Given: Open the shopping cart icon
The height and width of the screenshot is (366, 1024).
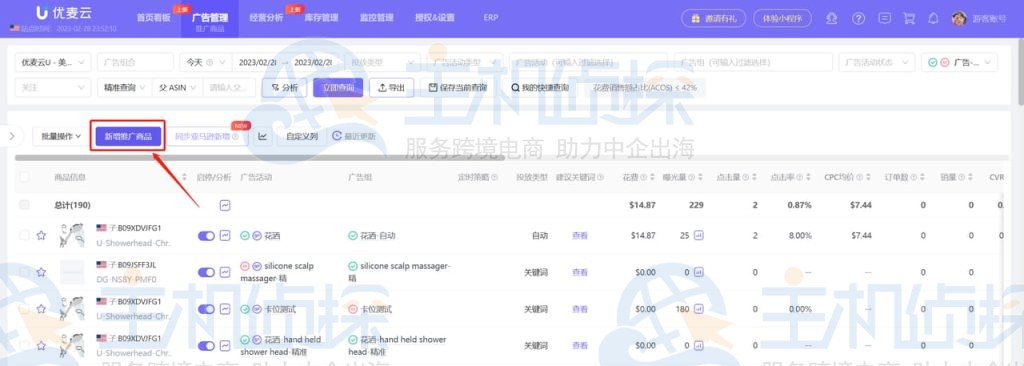Looking at the screenshot, I should click(x=909, y=18).
